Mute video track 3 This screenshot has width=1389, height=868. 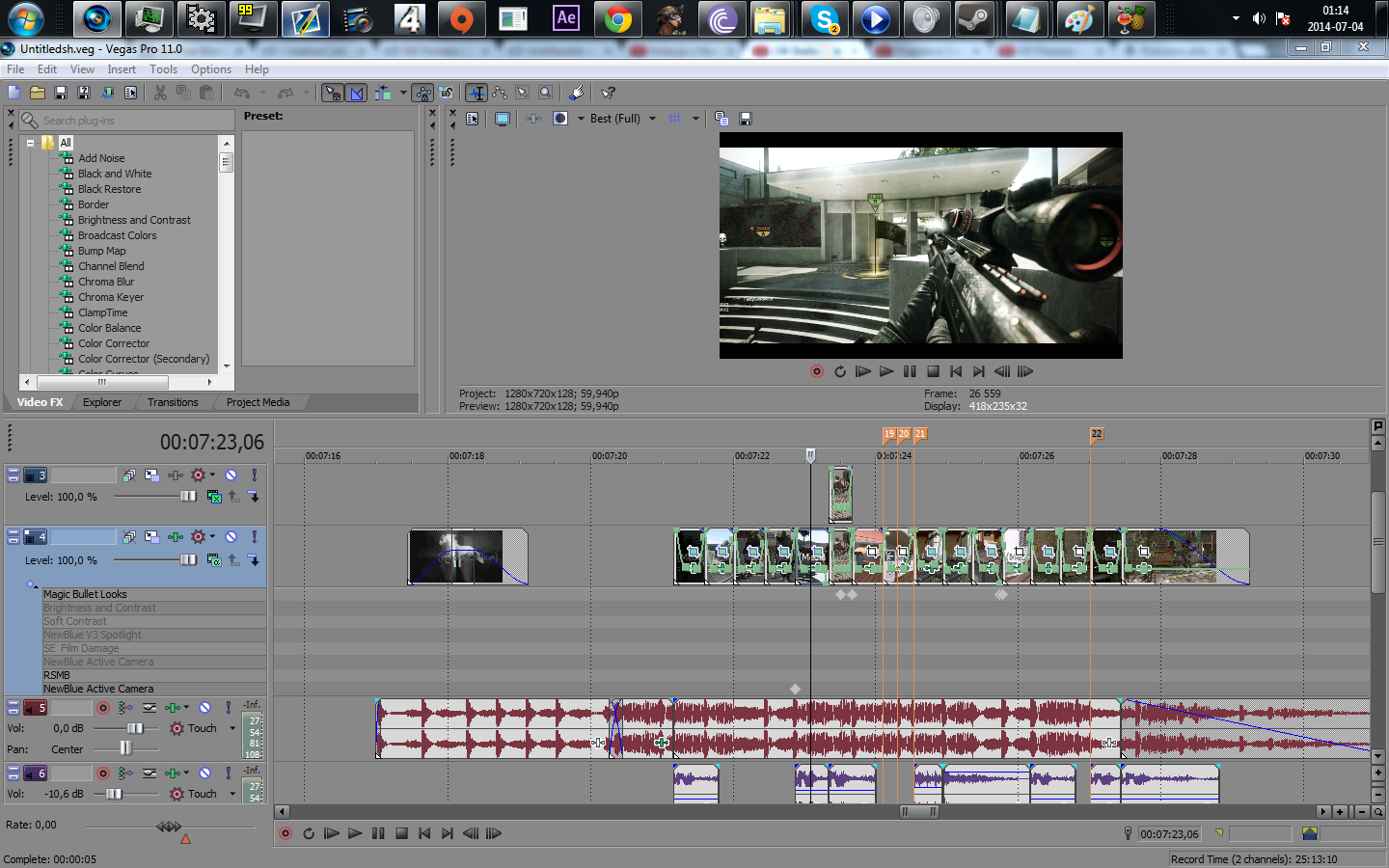(x=231, y=475)
